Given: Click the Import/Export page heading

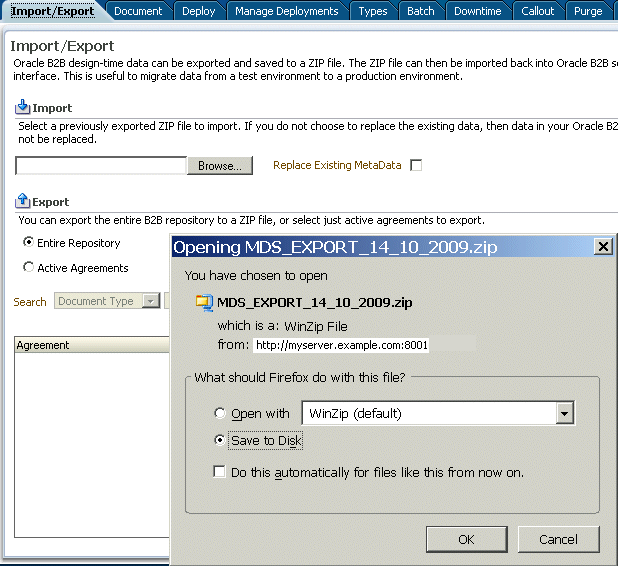Looking at the screenshot, I should [x=62, y=47].
